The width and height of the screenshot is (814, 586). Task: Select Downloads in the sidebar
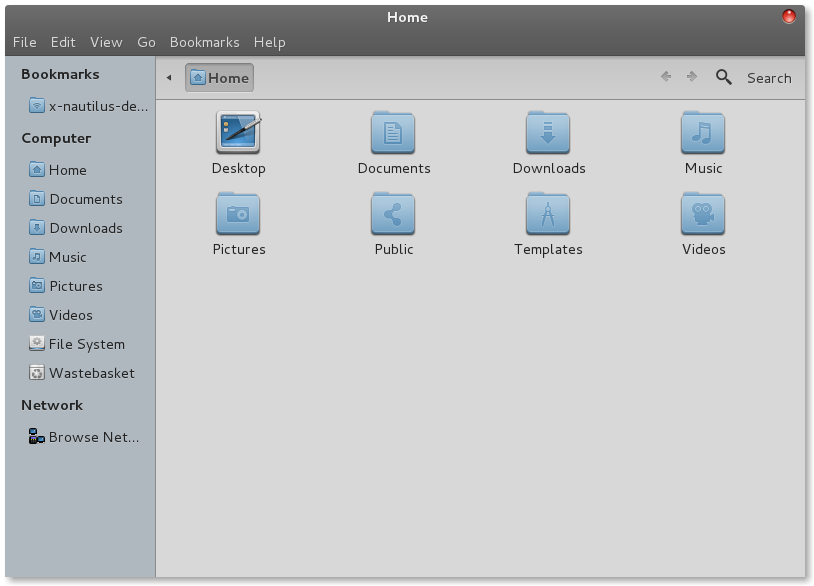(76, 228)
